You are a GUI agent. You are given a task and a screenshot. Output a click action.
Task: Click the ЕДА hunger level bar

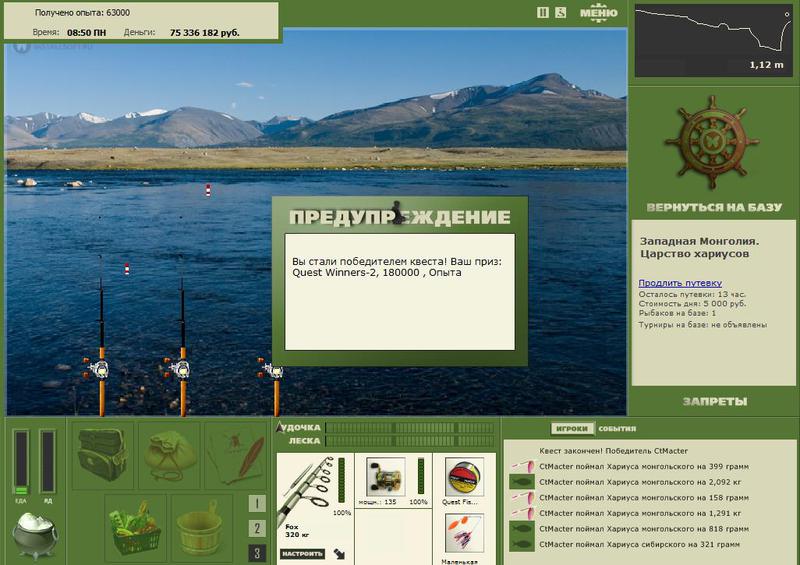pos(21,462)
